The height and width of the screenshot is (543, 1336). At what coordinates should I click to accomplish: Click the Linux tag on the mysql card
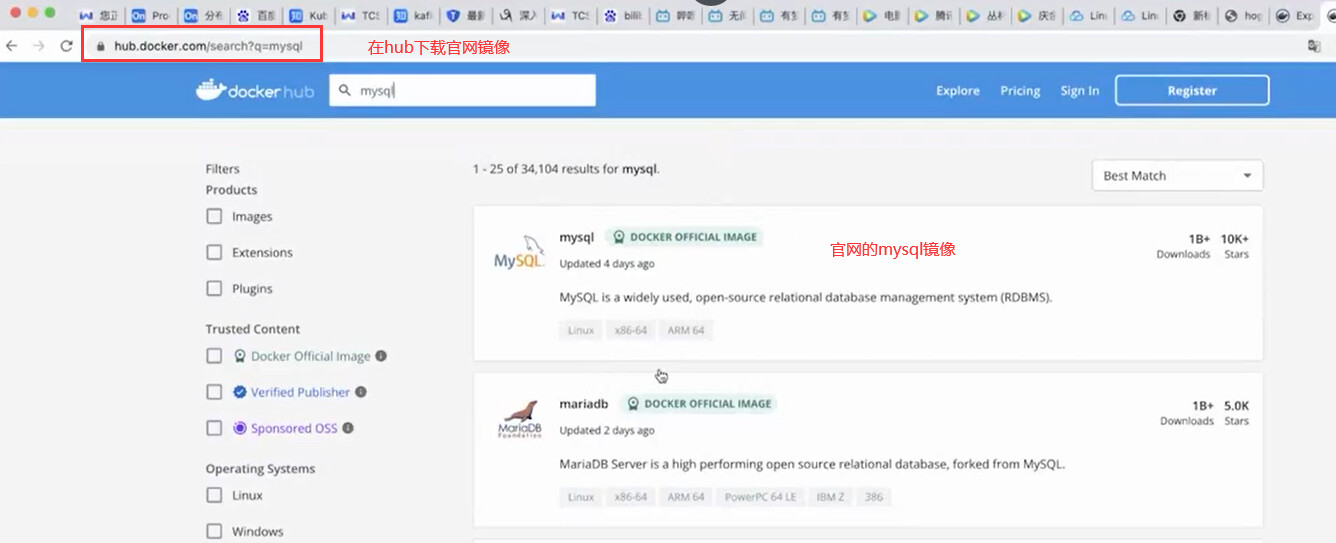coord(581,330)
